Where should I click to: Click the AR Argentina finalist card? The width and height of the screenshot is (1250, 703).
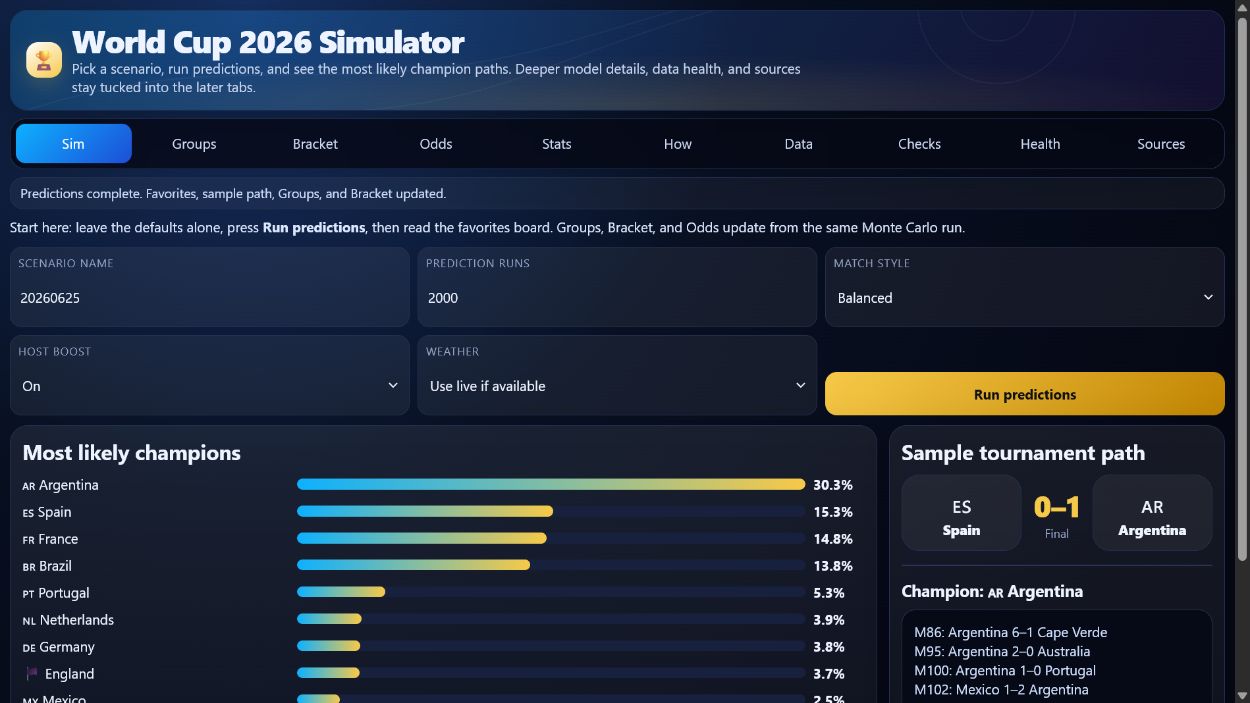1152,513
